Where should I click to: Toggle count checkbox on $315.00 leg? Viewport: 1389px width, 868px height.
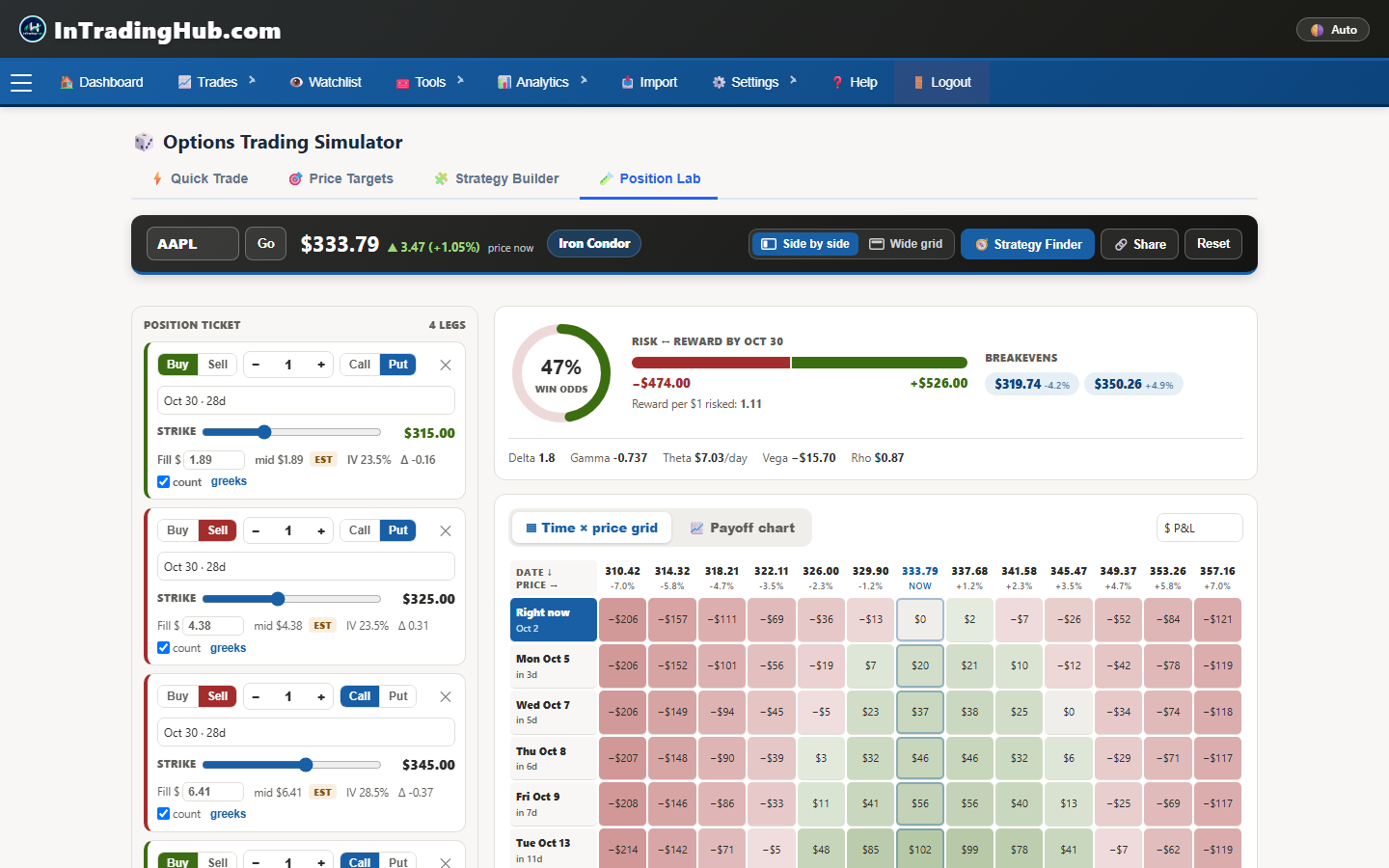point(163,482)
